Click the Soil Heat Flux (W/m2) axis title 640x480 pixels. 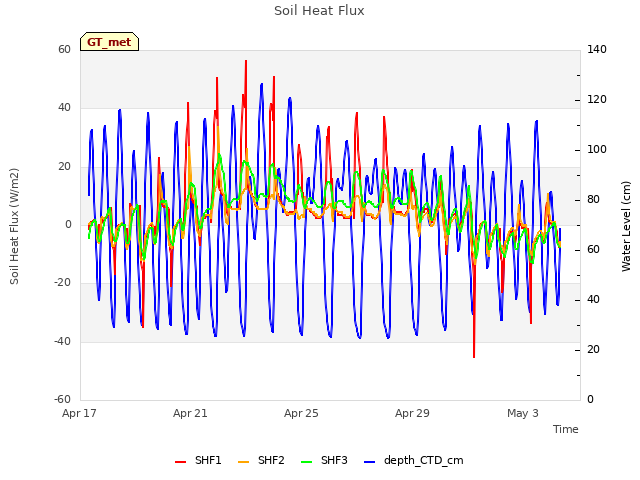14,226
